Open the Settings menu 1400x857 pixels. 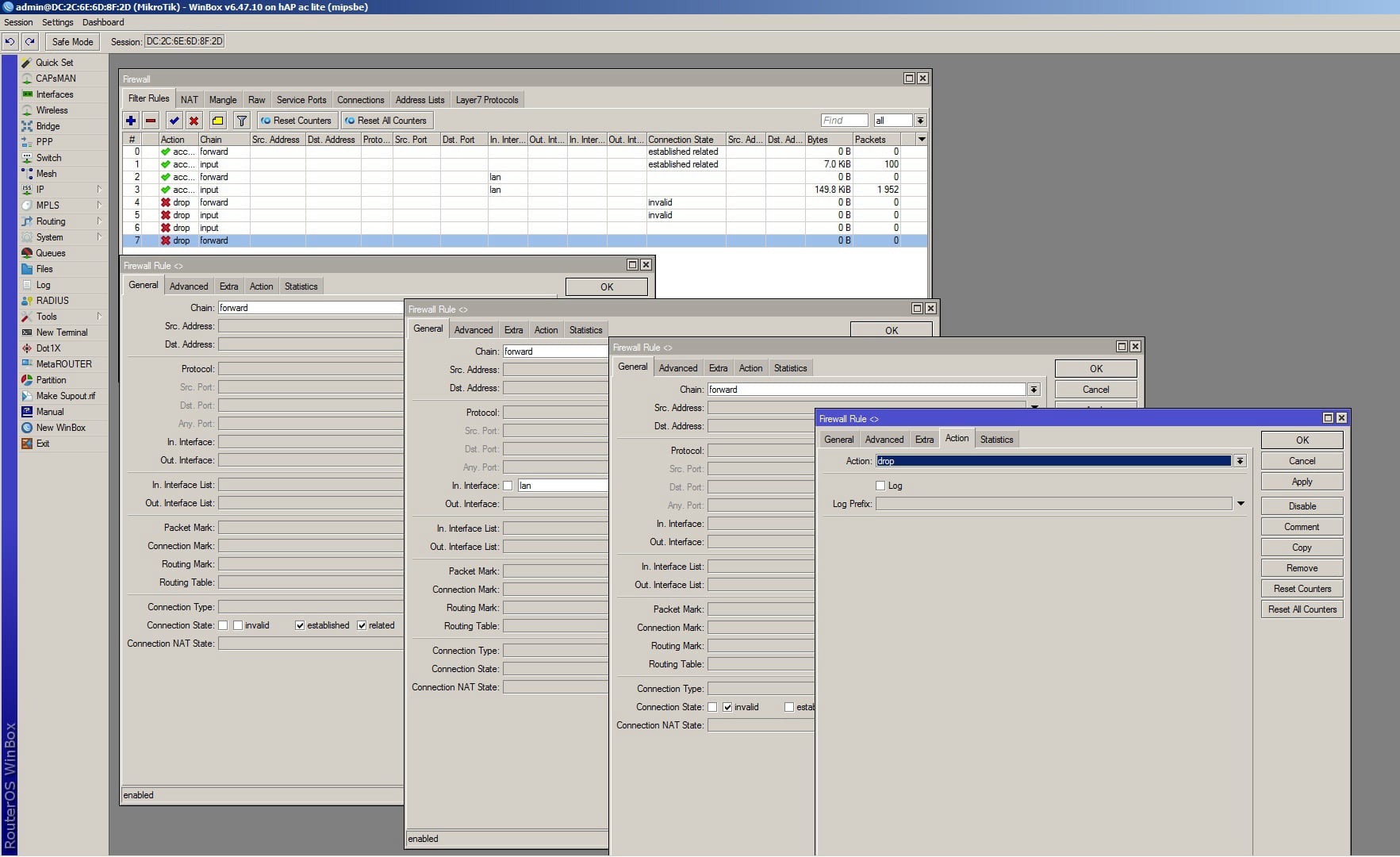(57, 22)
